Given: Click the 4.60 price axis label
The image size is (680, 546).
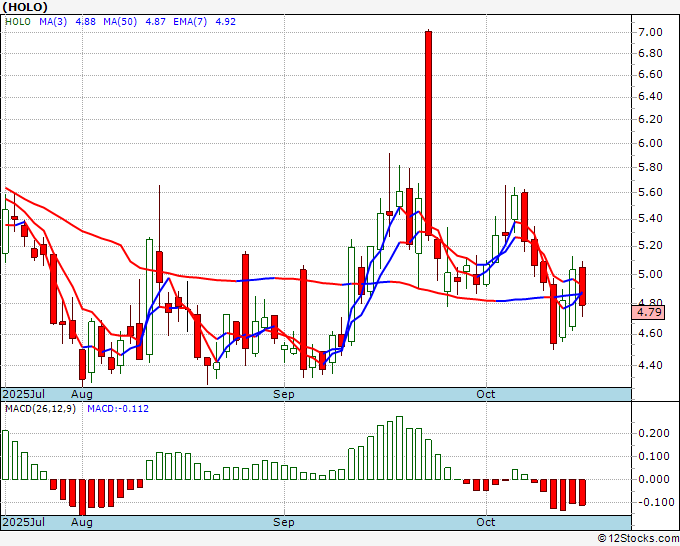Looking at the screenshot, I should coord(650,333).
